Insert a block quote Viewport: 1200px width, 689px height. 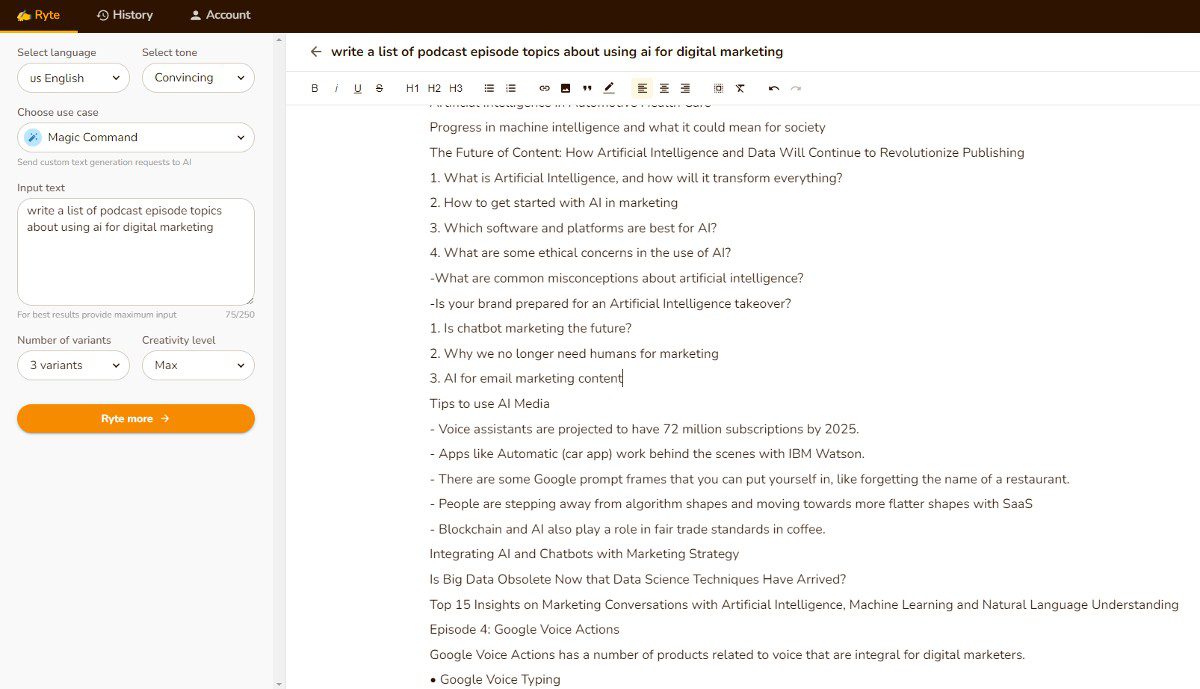click(587, 88)
